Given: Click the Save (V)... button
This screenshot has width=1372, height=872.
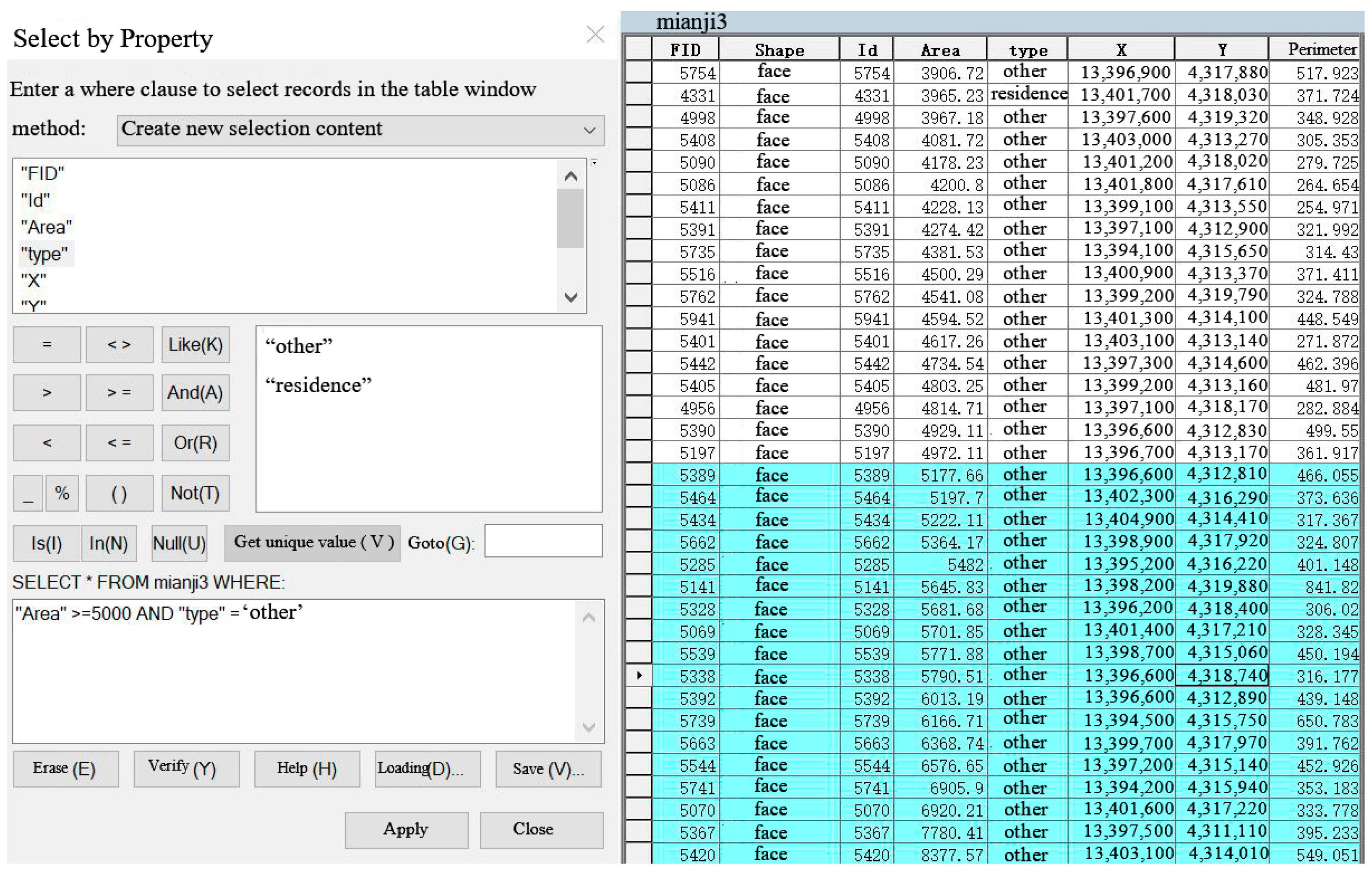Looking at the screenshot, I should click(548, 769).
